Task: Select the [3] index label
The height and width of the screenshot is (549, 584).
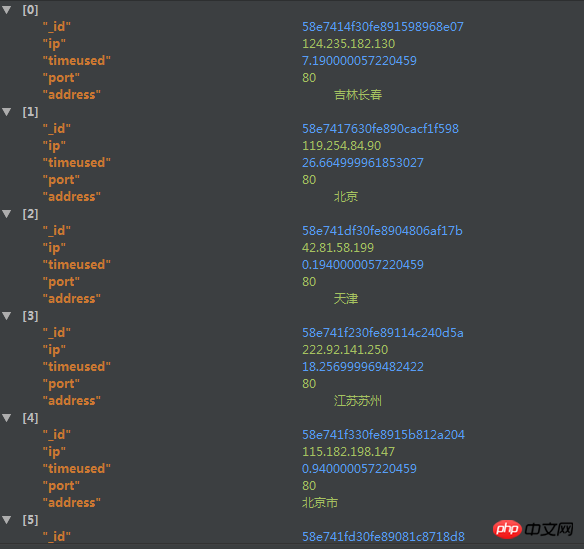Action: coord(30,316)
